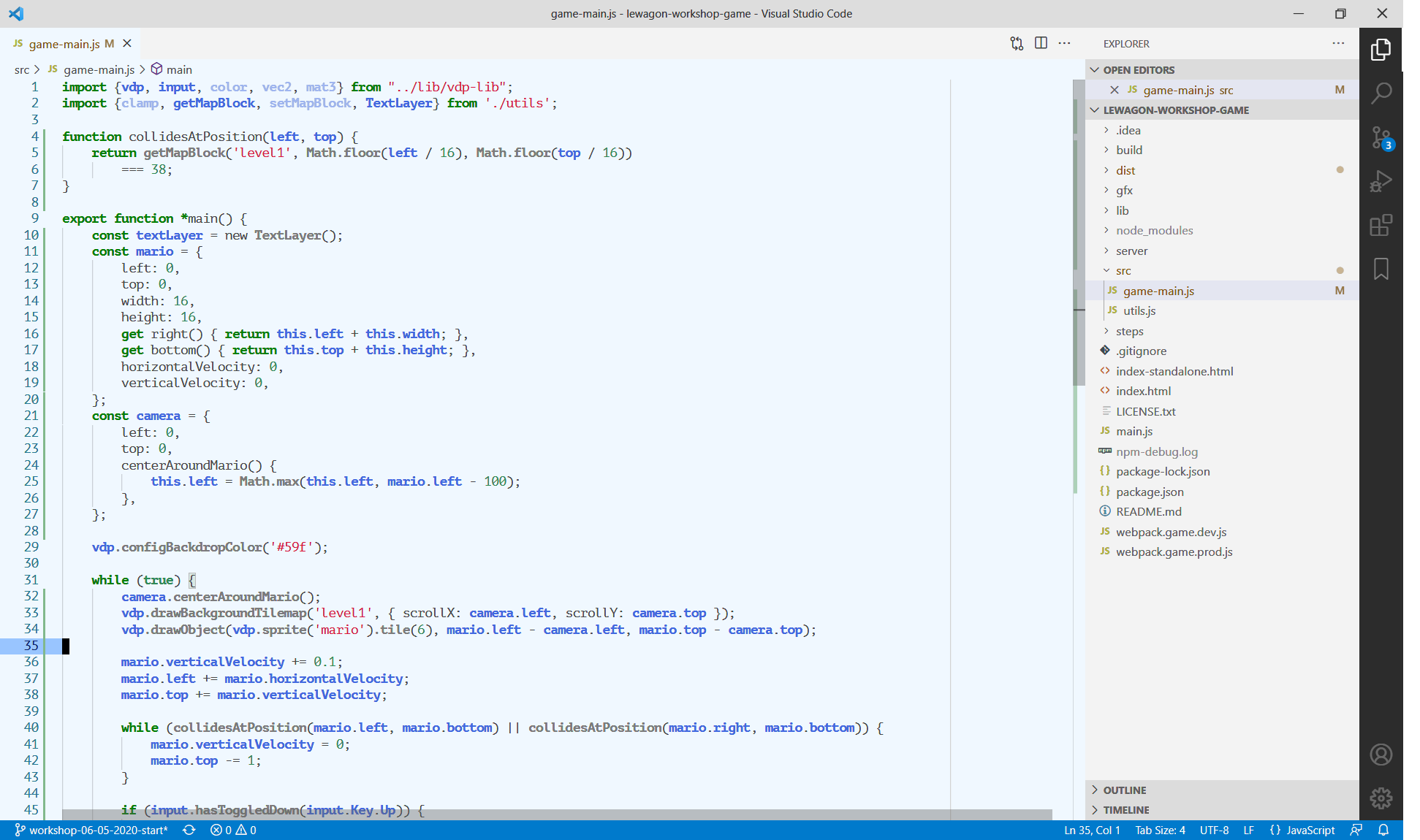
Task: Open Source Control view with badge
Action: [1381, 137]
